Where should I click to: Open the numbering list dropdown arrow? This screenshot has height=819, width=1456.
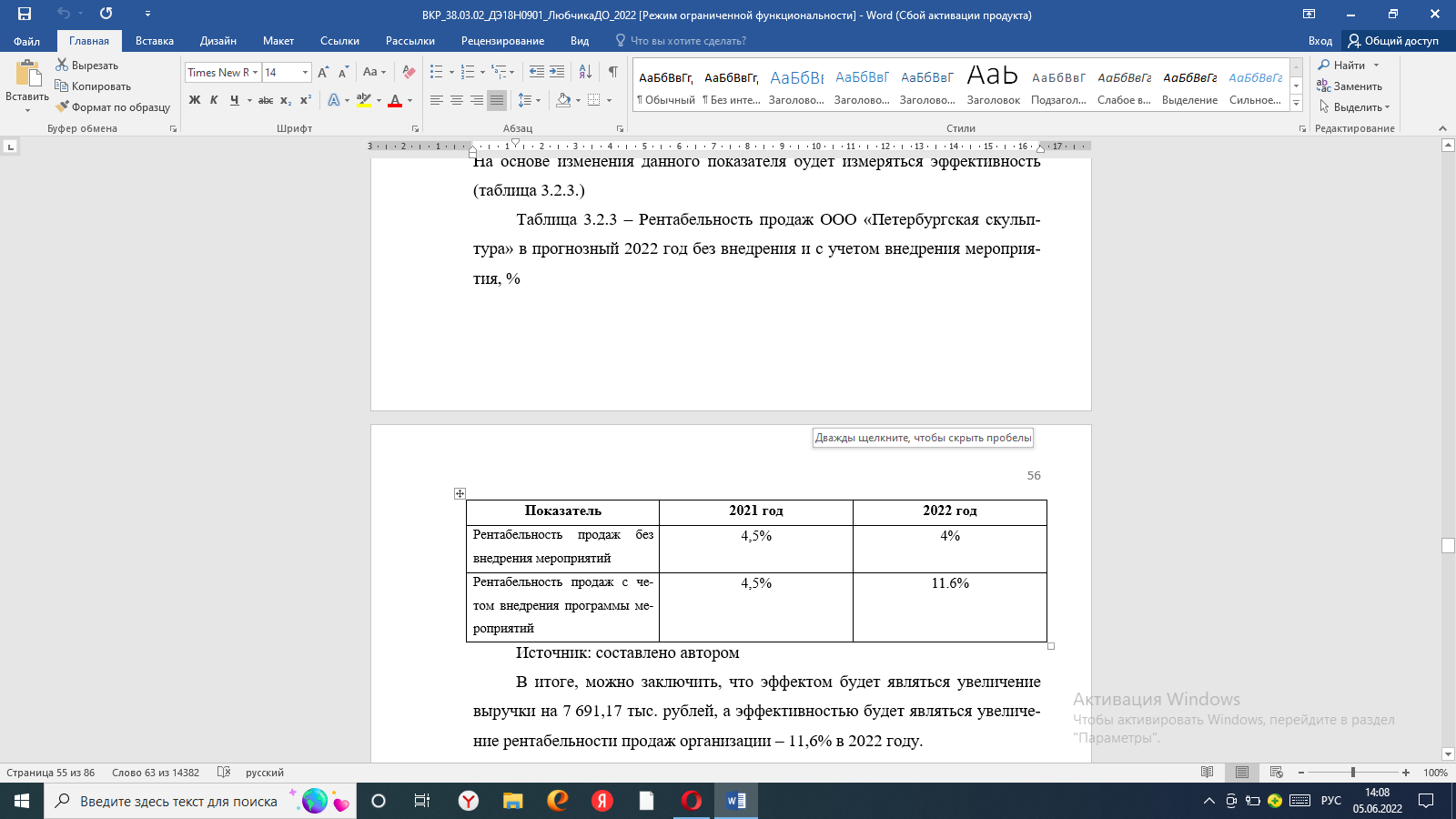[x=482, y=72]
